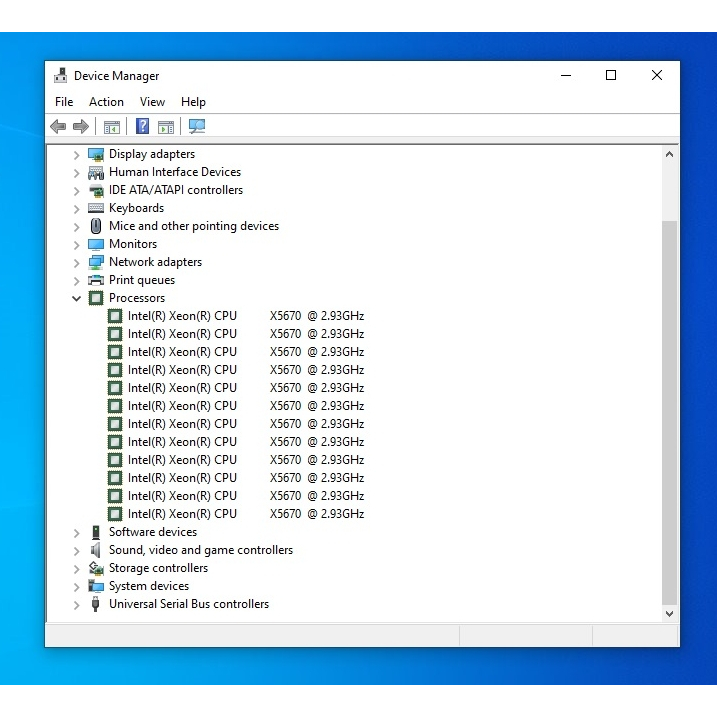This screenshot has width=717, height=717.
Task: Expand the Monitors node
Action: point(76,245)
